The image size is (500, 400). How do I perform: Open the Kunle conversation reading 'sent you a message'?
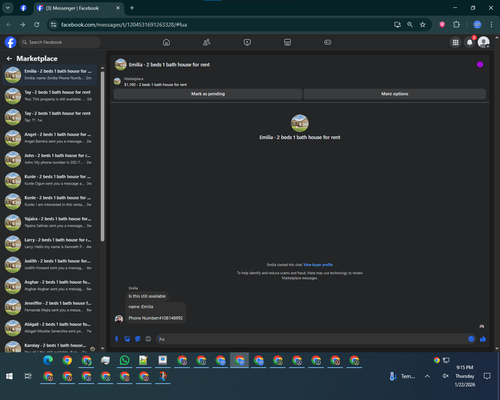click(x=50, y=180)
